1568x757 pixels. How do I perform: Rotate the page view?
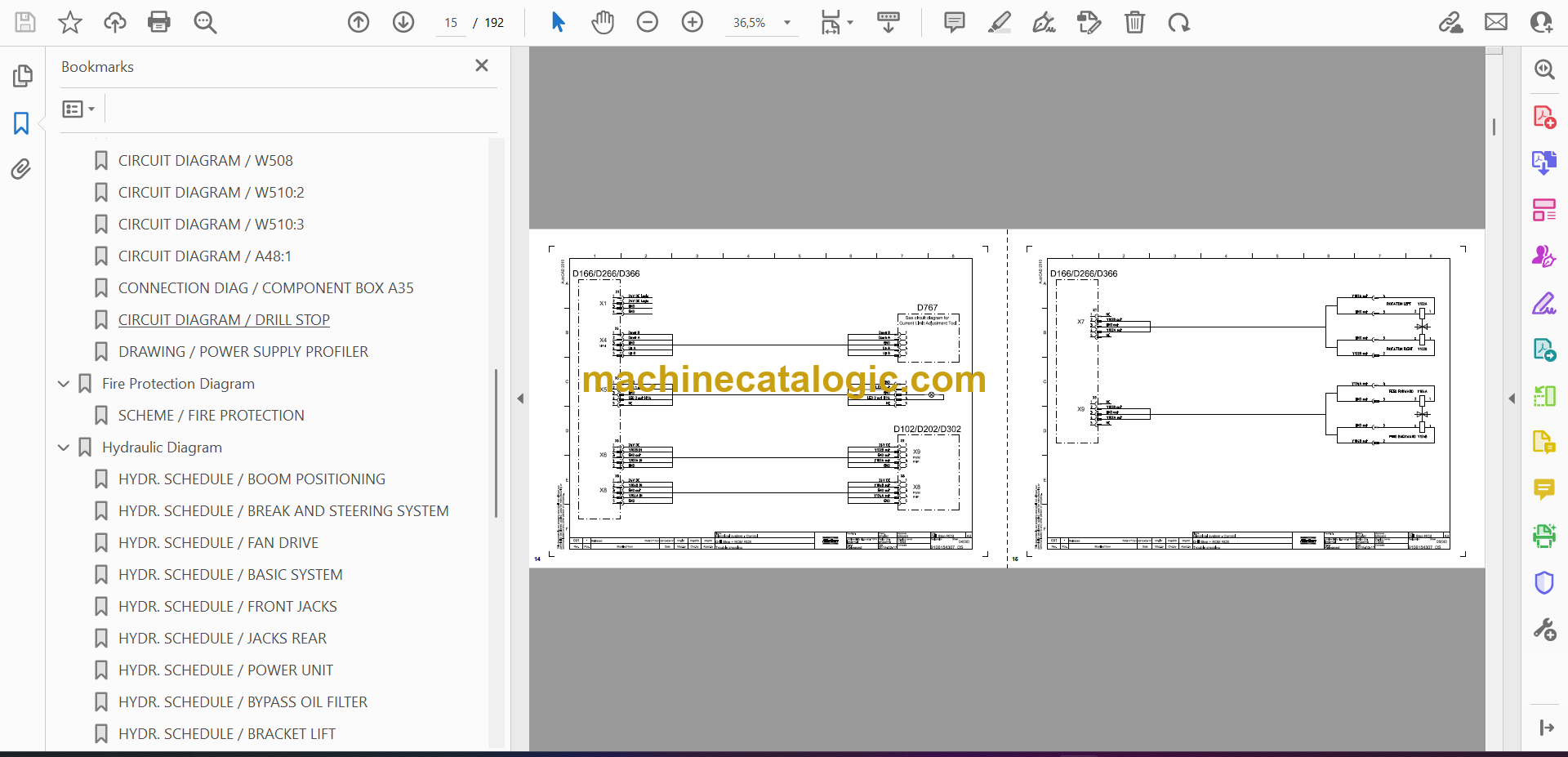(1178, 22)
